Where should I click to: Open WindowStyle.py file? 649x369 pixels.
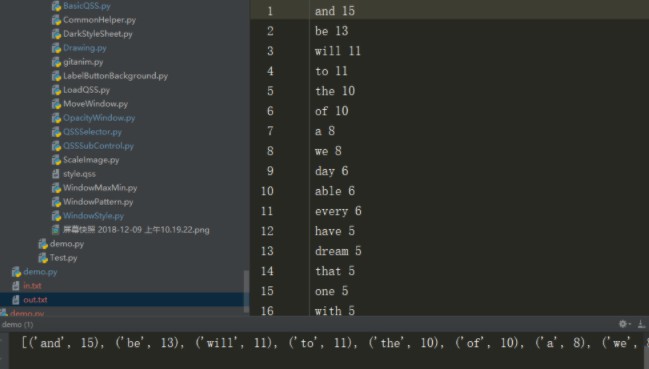[x=94, y=216]
